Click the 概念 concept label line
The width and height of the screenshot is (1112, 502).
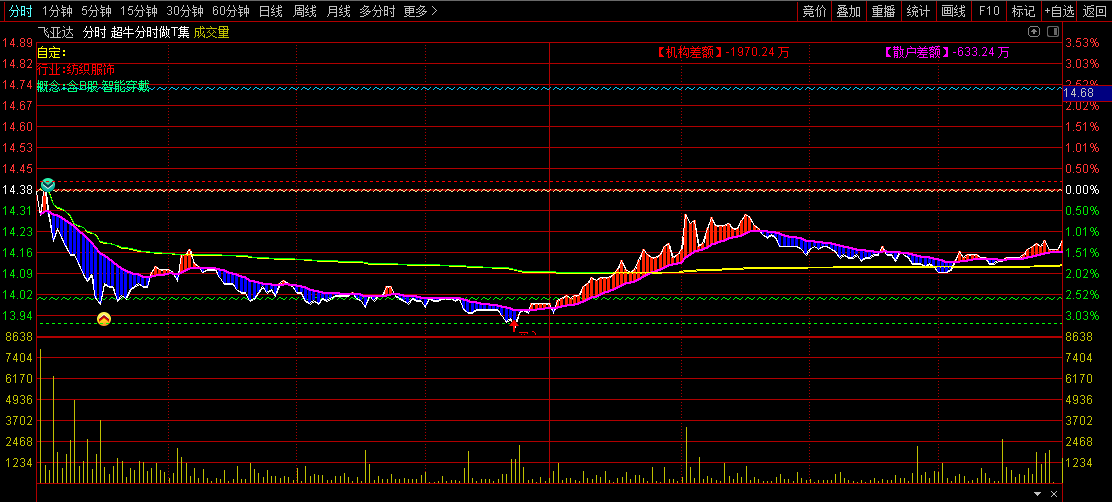click(93, 87)
